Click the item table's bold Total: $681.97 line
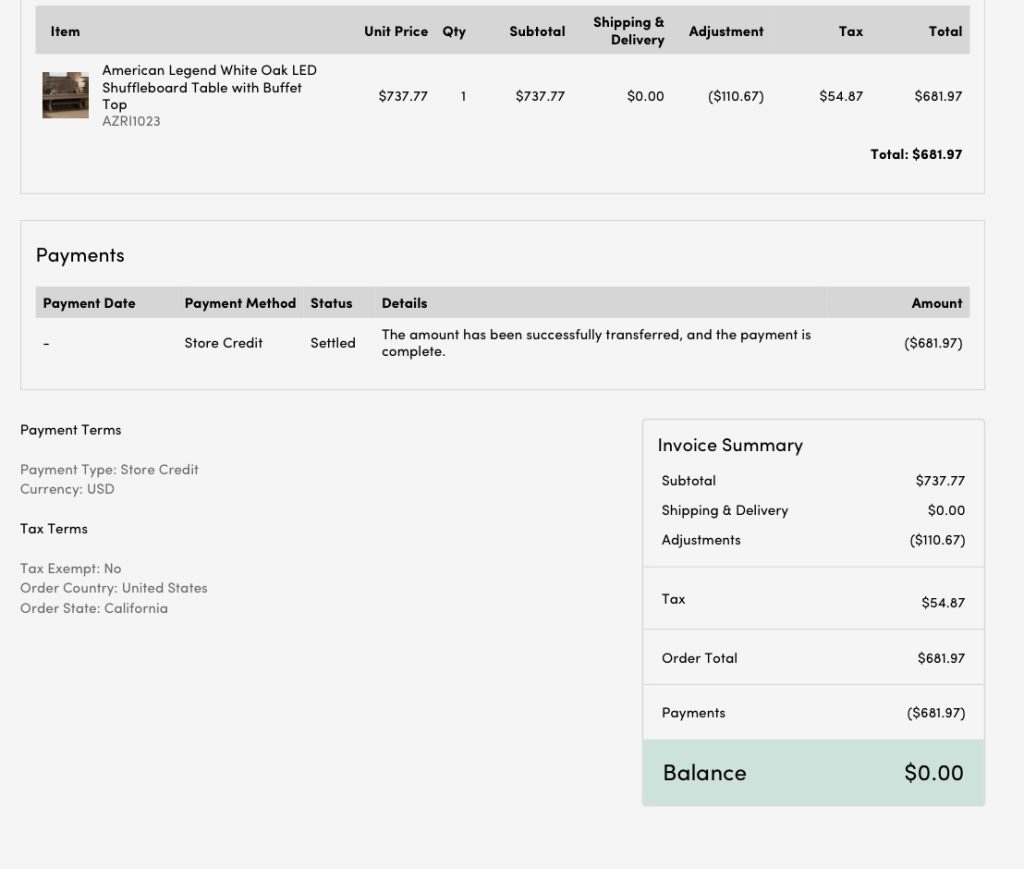 click(x=915, y=154)
